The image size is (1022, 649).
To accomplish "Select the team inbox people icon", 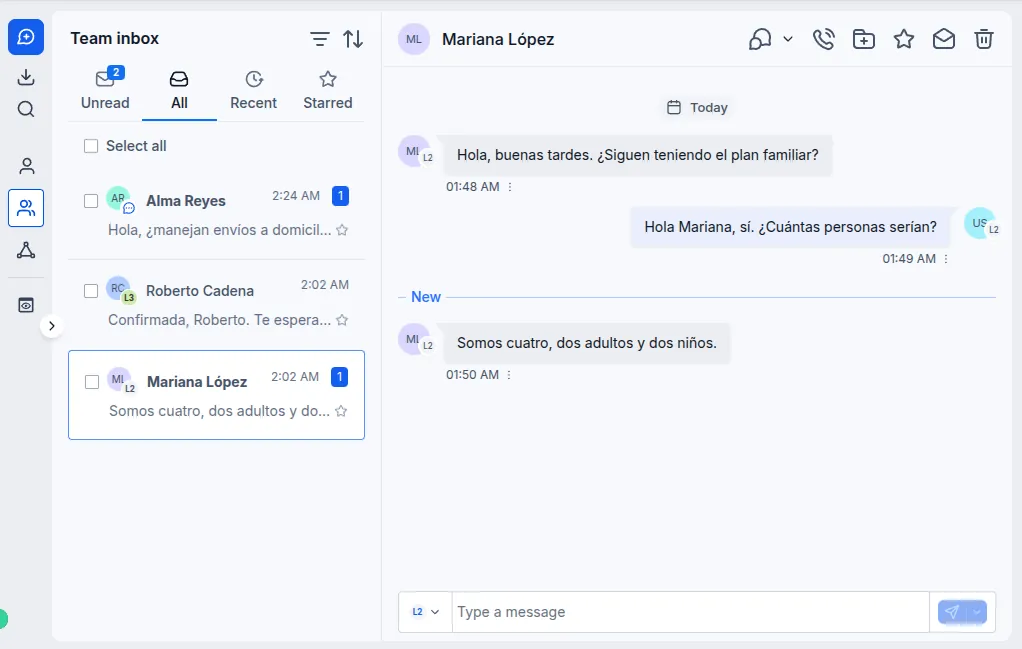I will (x=26, y=208).
